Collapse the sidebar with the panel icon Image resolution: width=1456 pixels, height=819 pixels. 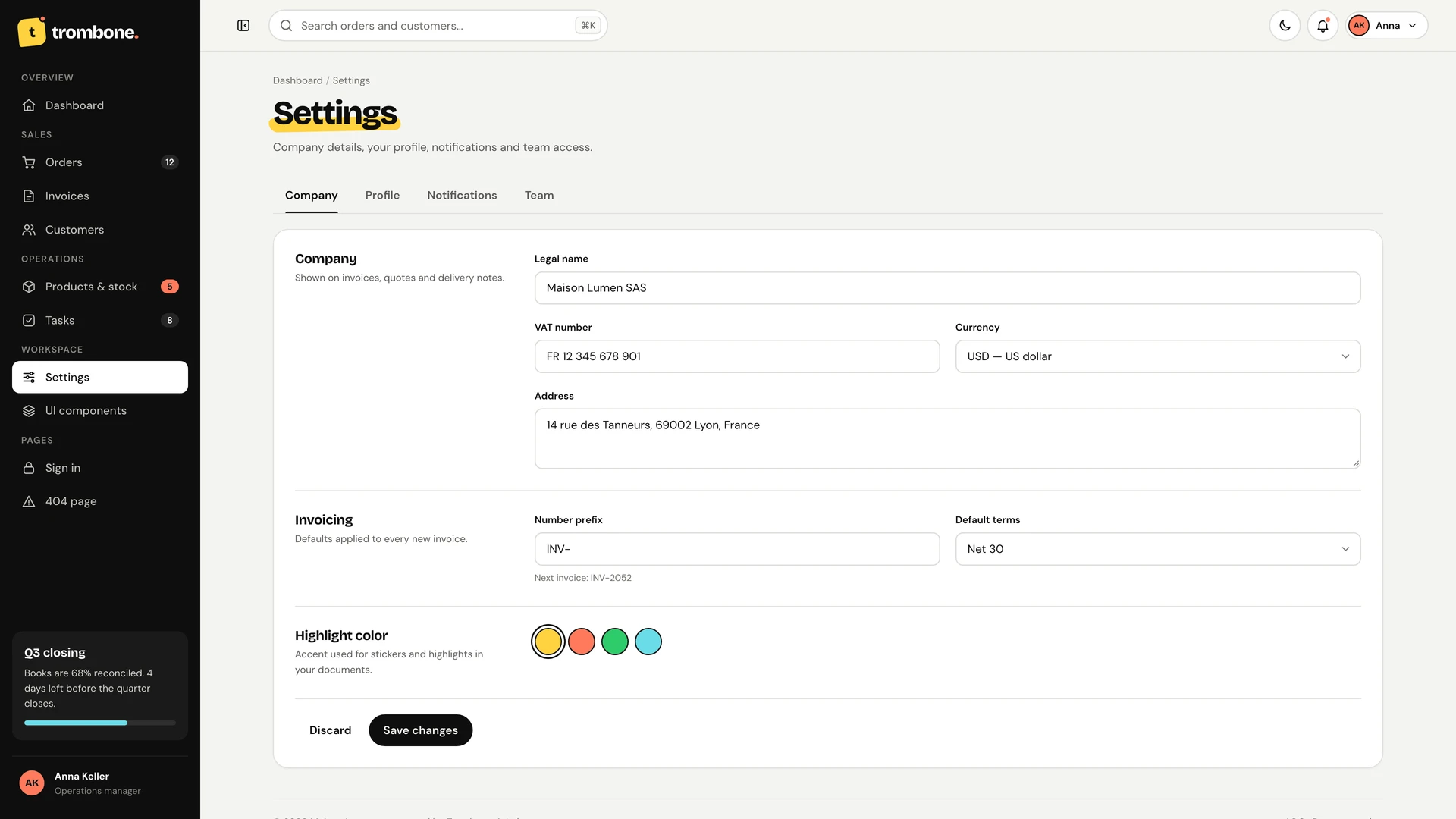click(243, 26)
